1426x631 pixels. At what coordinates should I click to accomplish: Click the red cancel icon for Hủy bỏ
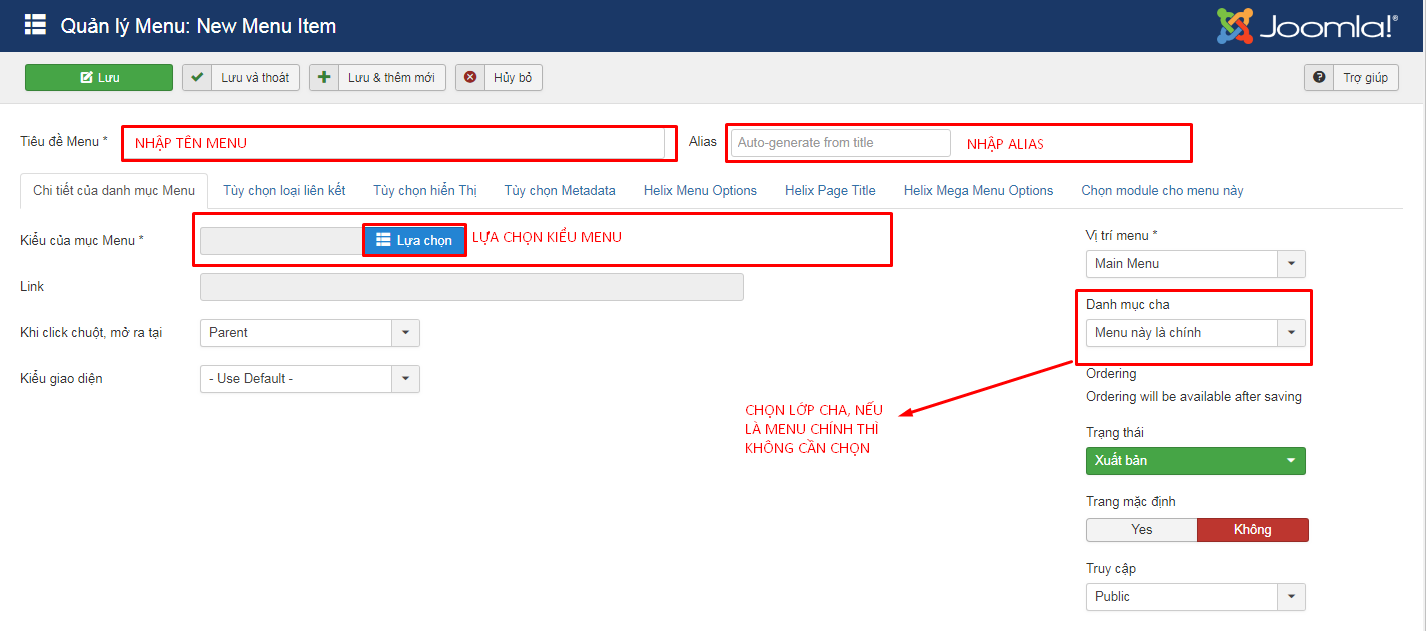(x=470, y=77)
